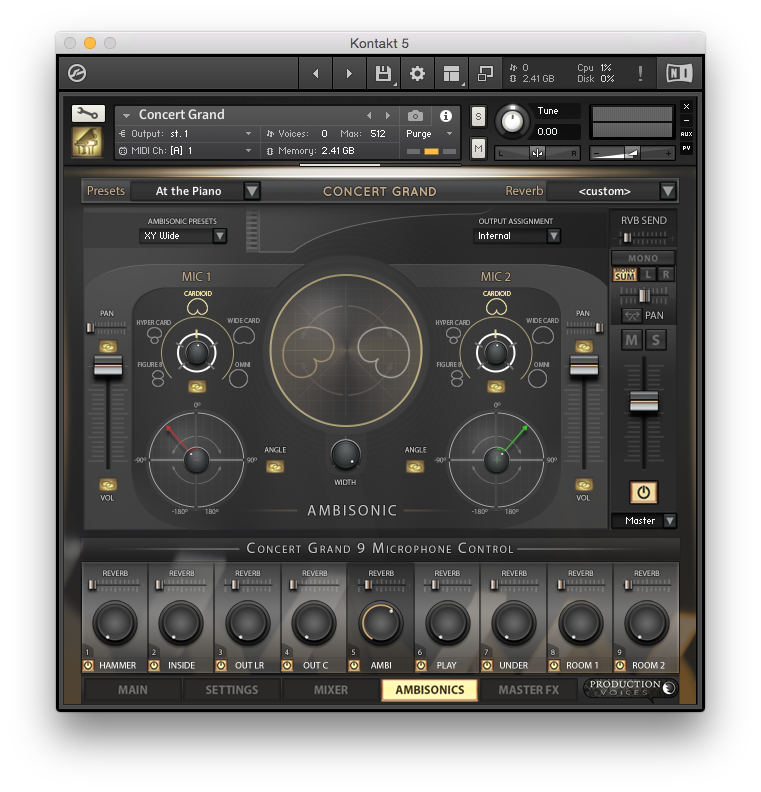Viewport: 761px width, 792px height.
Task: Click the Mic 1 pan link icon
Action: (x=108, y=346)
